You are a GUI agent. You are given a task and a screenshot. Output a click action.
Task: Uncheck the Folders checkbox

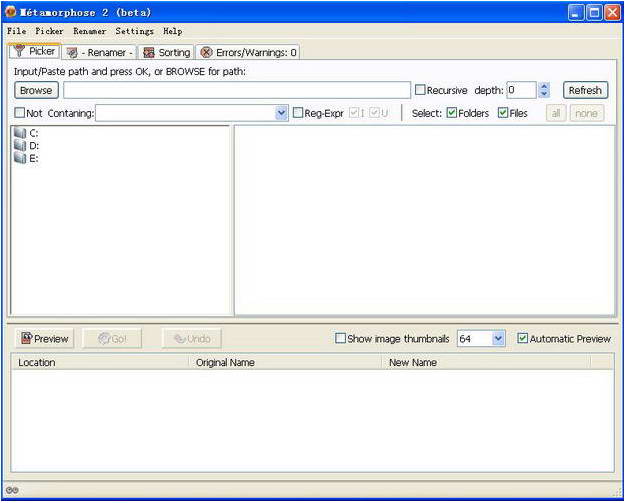452,113
